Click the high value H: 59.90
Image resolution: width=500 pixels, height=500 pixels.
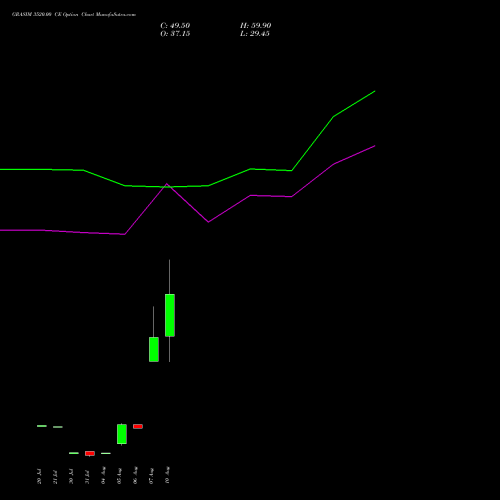coord(255,26)
